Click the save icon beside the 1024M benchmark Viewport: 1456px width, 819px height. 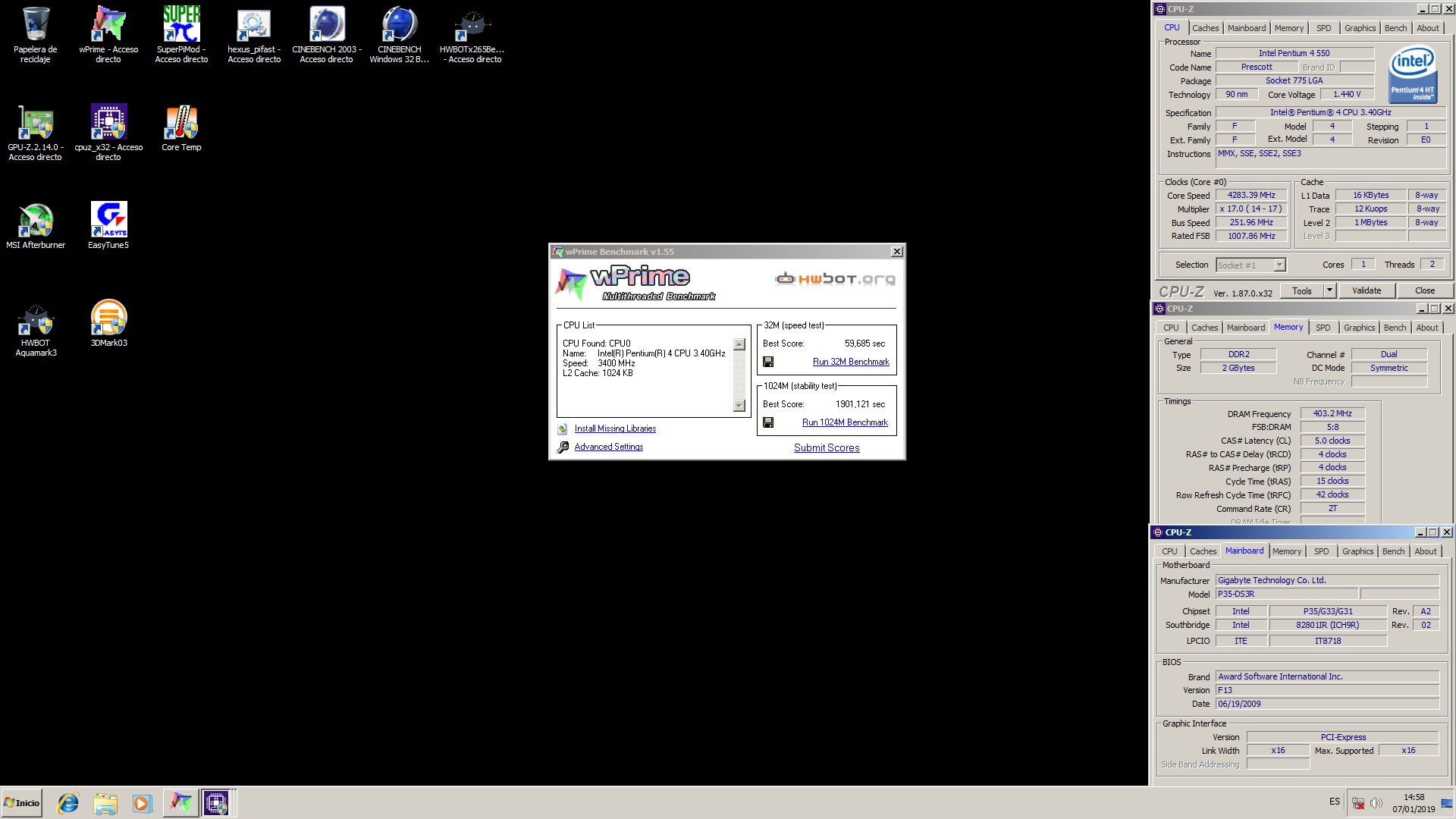[768, 422]
